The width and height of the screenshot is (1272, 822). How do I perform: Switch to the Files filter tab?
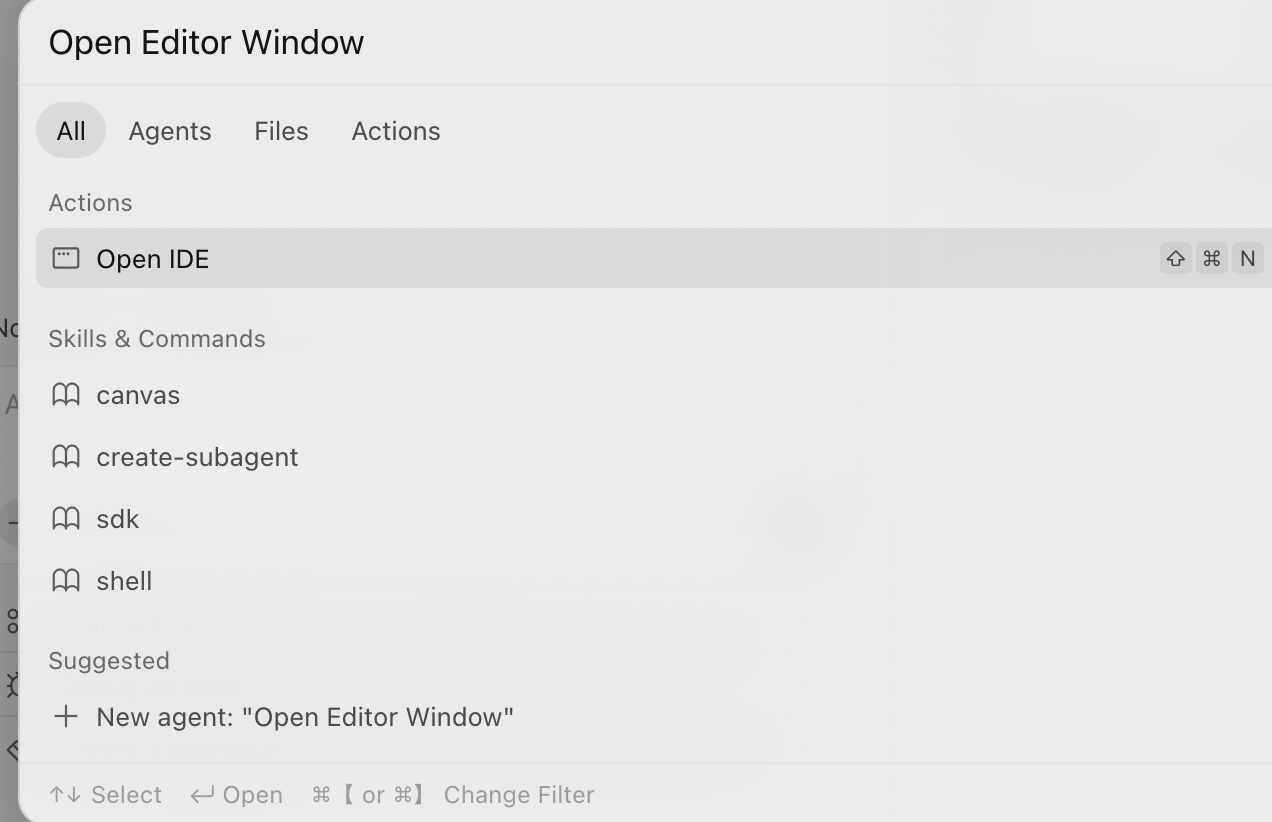click(281, 131)
